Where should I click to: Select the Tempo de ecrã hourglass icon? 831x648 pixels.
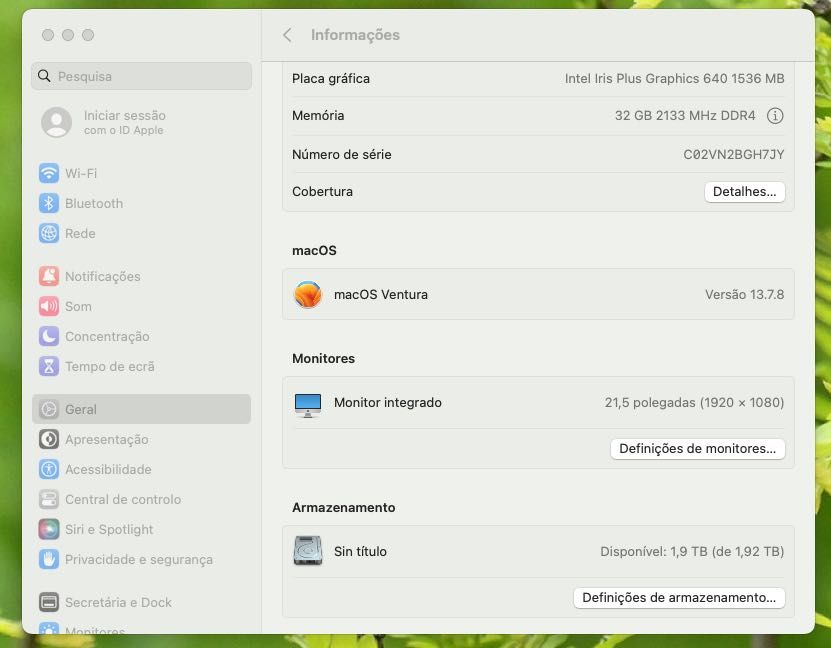49,367
